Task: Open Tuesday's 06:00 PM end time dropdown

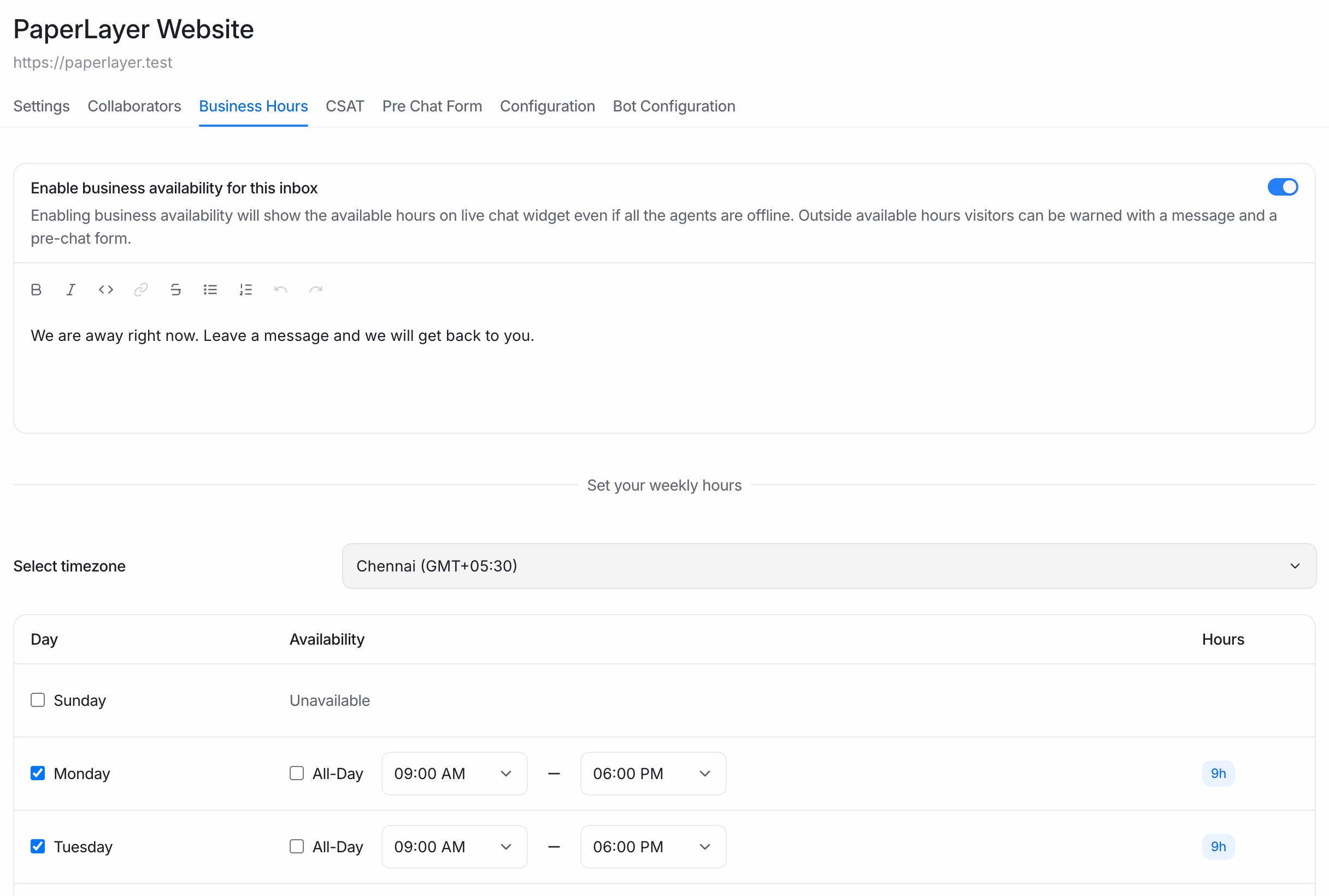Action: coord(654,847)
